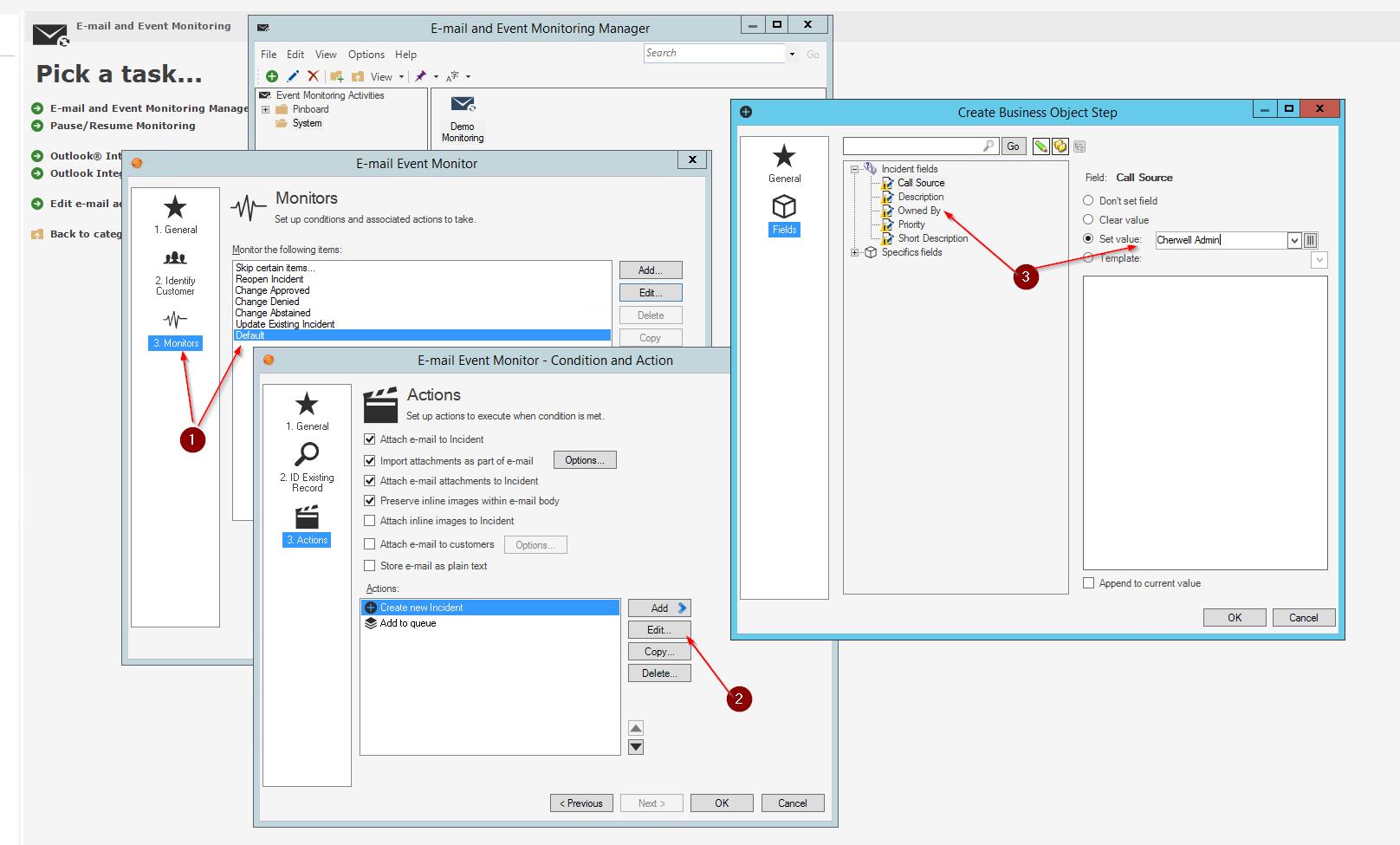The width and height of the screenshot is (1400, 845).
Task: Uncheck Attach e-mail to Incident
Action: pos(370,439)
